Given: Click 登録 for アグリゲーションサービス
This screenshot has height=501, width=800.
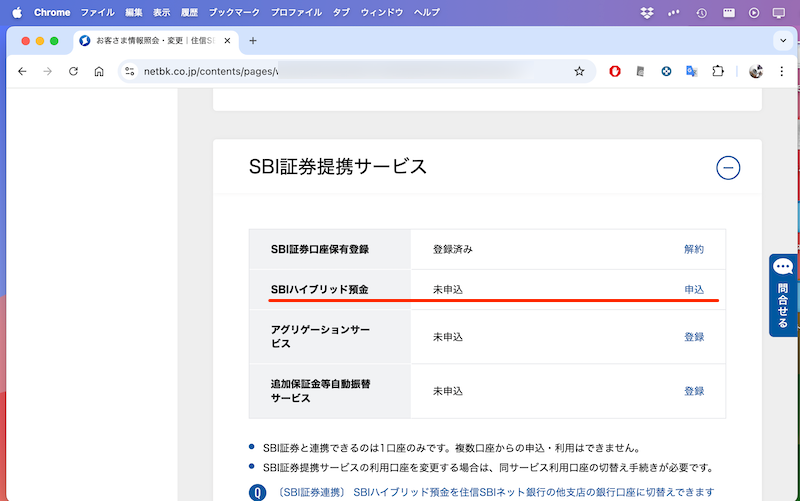Looking at the screenshot, I should [x=693, y=337].
